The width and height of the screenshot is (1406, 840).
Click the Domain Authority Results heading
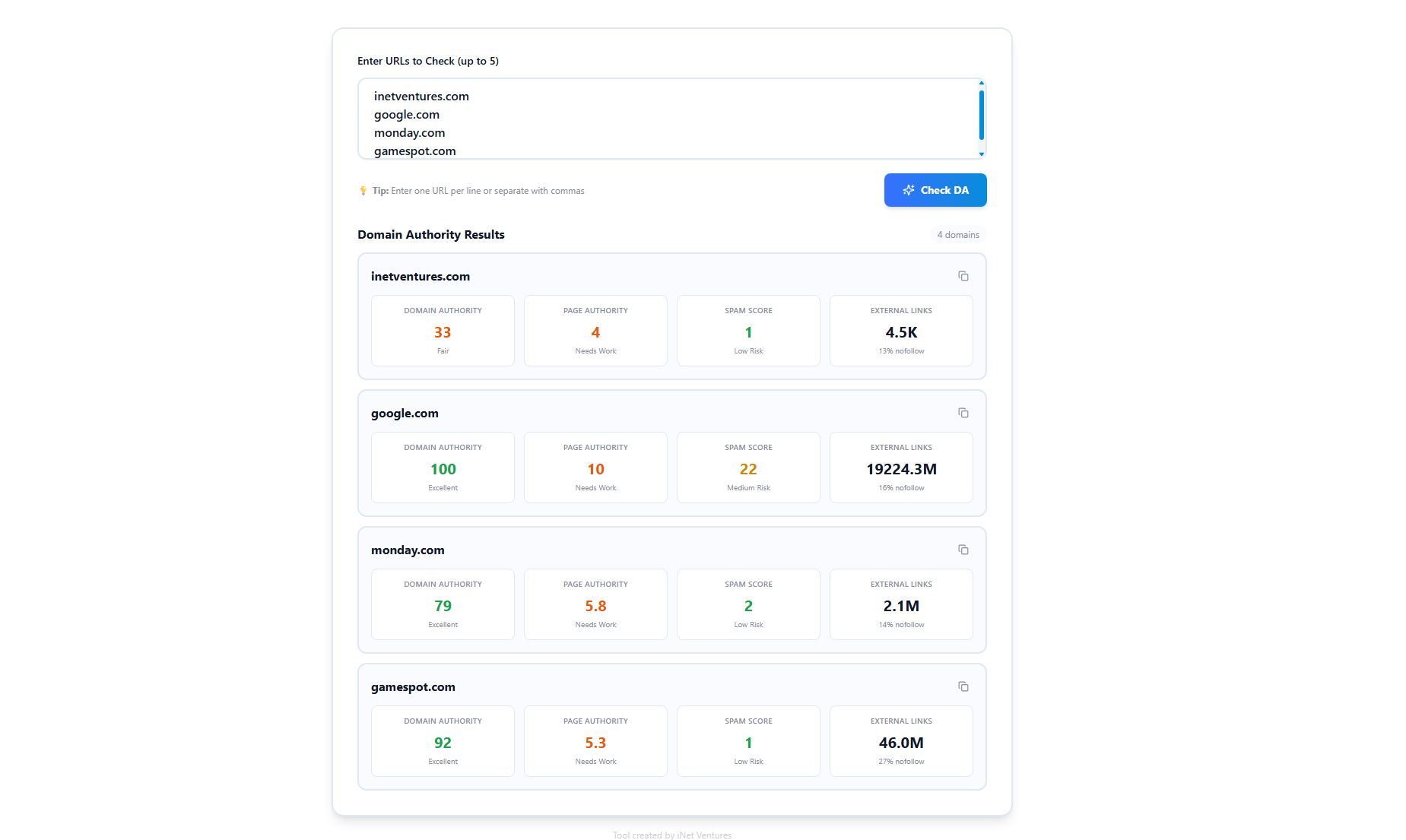click(431, 235)
